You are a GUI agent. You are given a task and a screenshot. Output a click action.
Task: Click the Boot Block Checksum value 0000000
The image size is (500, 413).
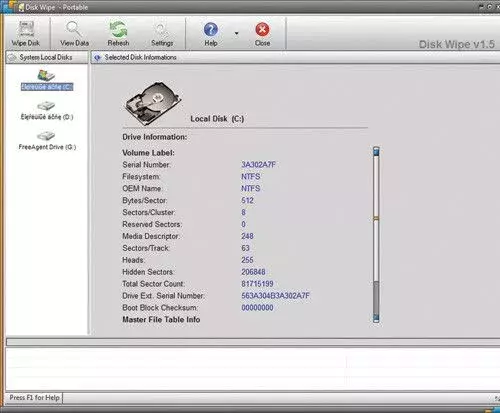pyautogui.click(x=257, y=308)
